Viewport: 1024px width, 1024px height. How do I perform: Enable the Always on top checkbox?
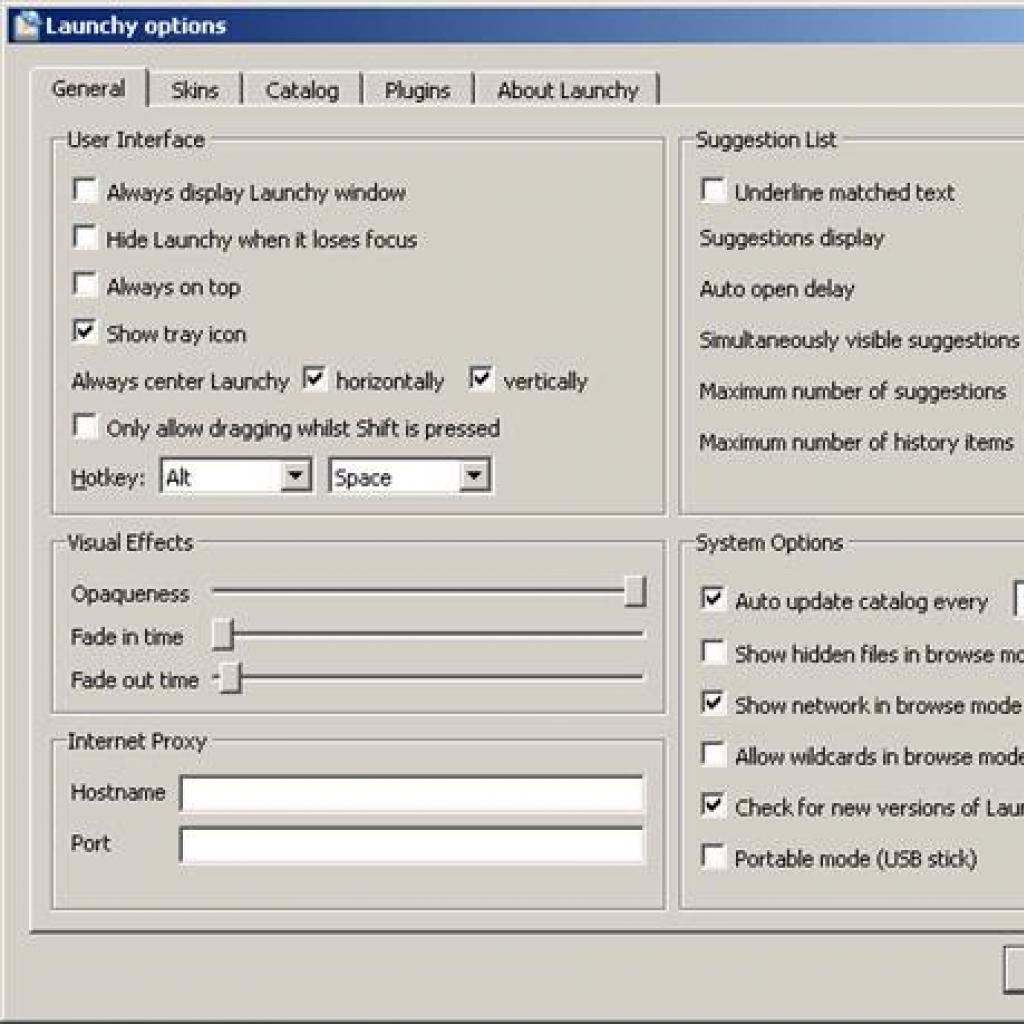tap(85, 285)
